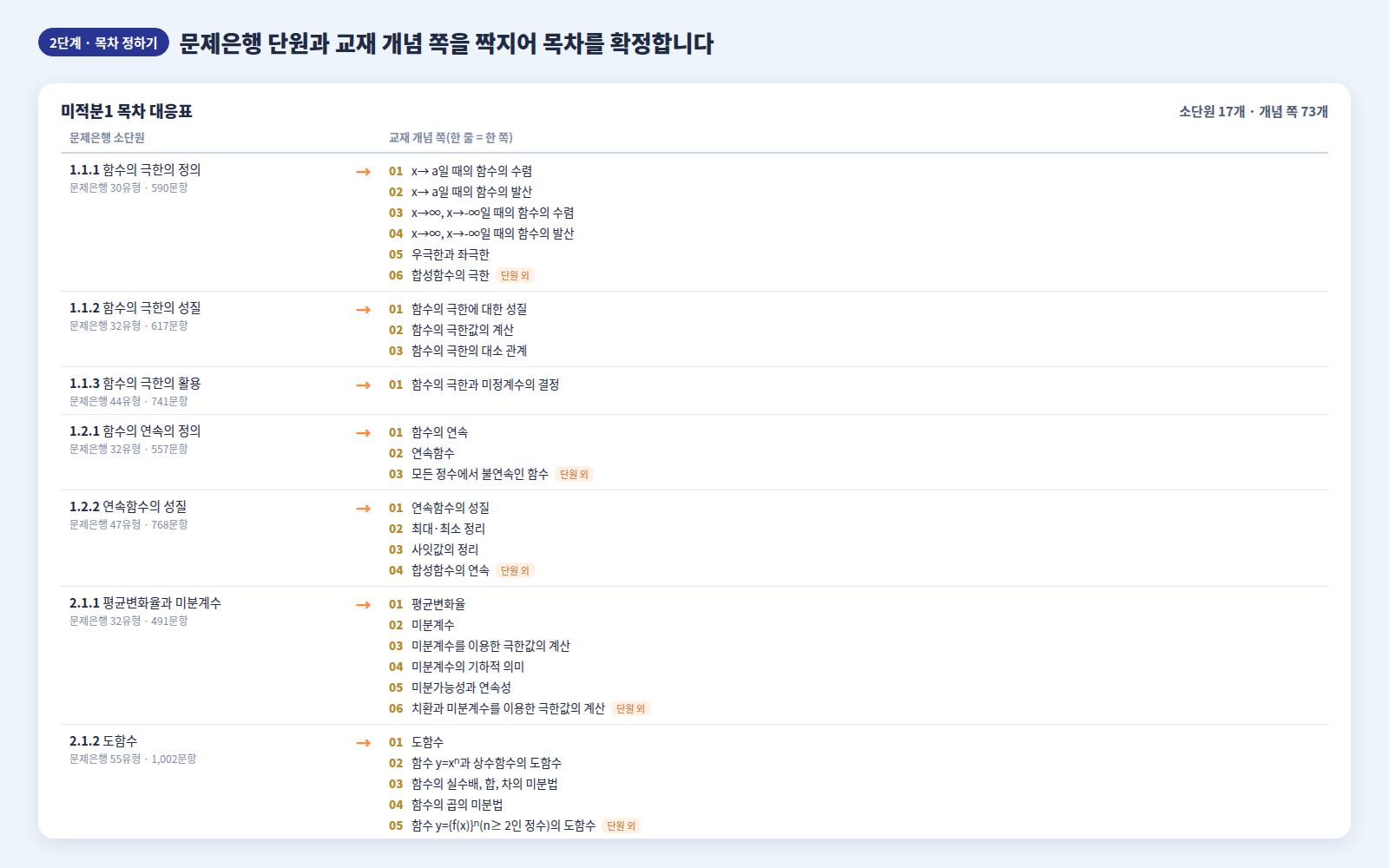This screenshot has width=1389, height=868.
Task: Click '단원 외' badge beside '모든 정수에서 불연속인 함수'
Action: click(574, 474)
